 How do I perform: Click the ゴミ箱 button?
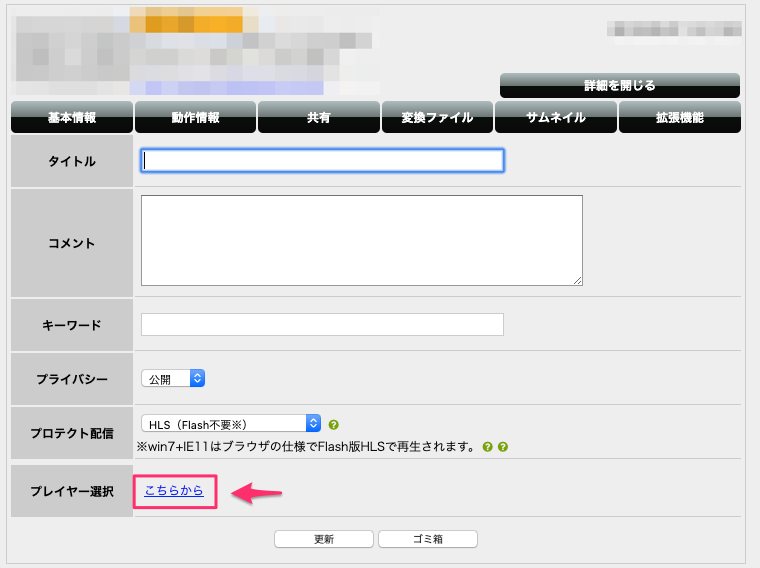click(x=427, y=539)
